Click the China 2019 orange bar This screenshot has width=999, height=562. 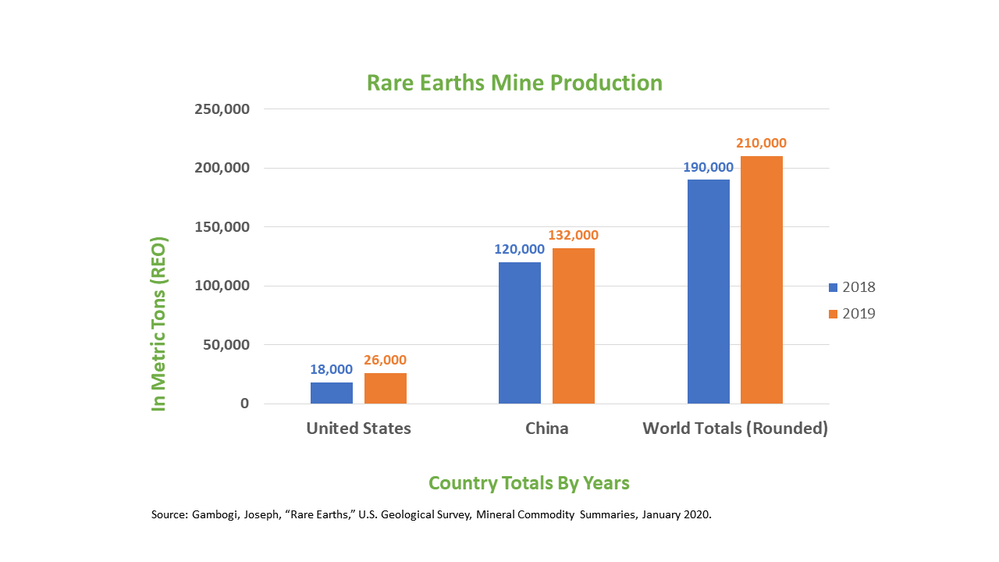[573, 326]
